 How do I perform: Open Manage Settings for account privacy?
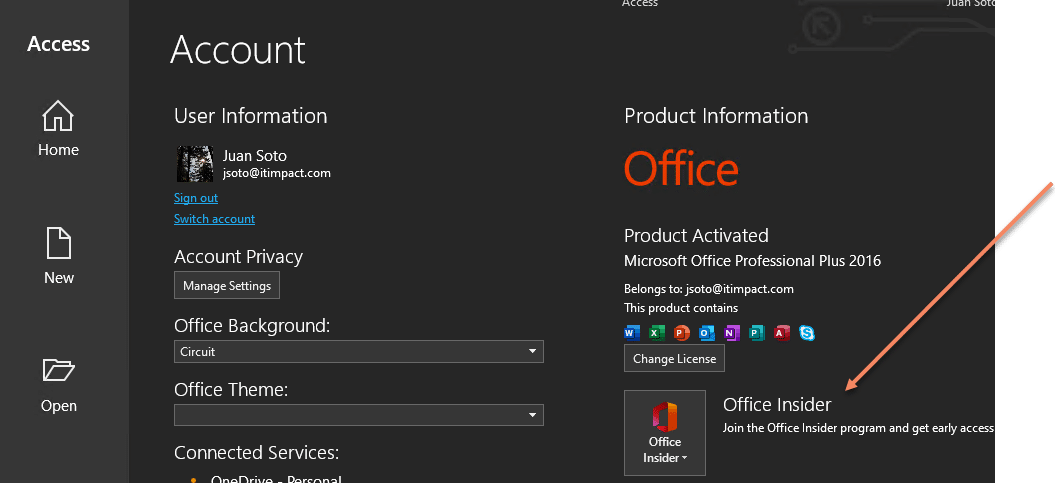(x=227, y=285)
